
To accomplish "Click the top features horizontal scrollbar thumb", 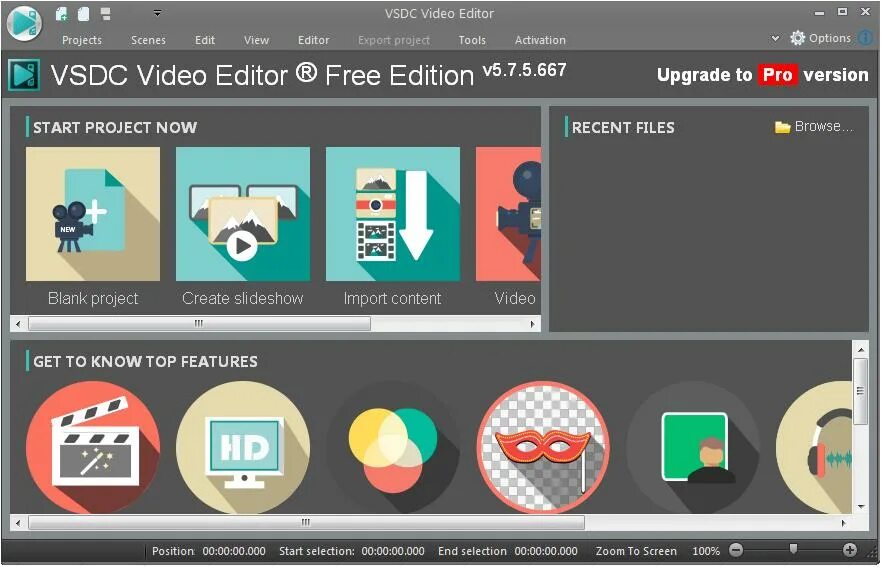I will [306, 523].
